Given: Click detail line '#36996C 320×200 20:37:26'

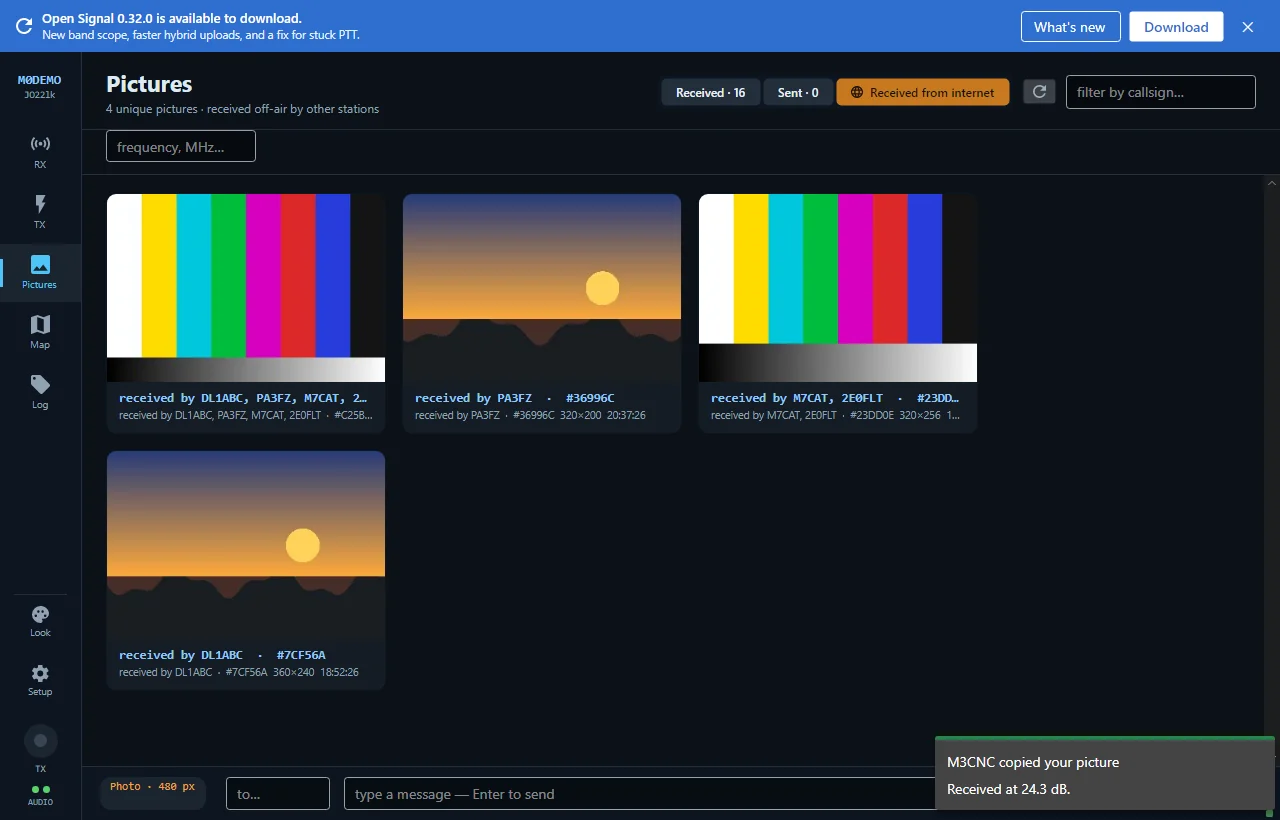Looking at the screenshot, I should point(579,415).
